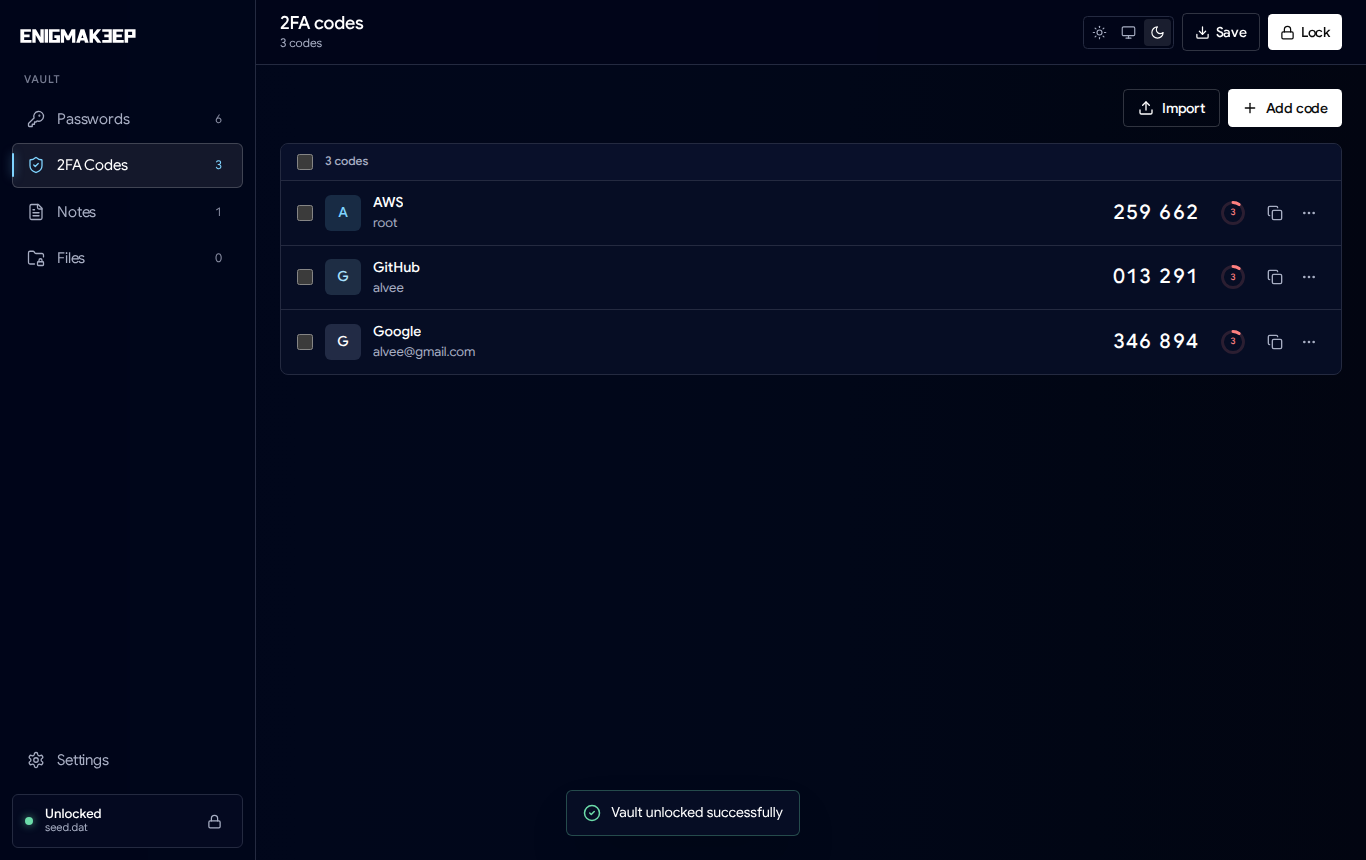The height and width of the screenshot is (860, 1366).
Task: Select system theme monitor icon
Action: pos(1128,32)
